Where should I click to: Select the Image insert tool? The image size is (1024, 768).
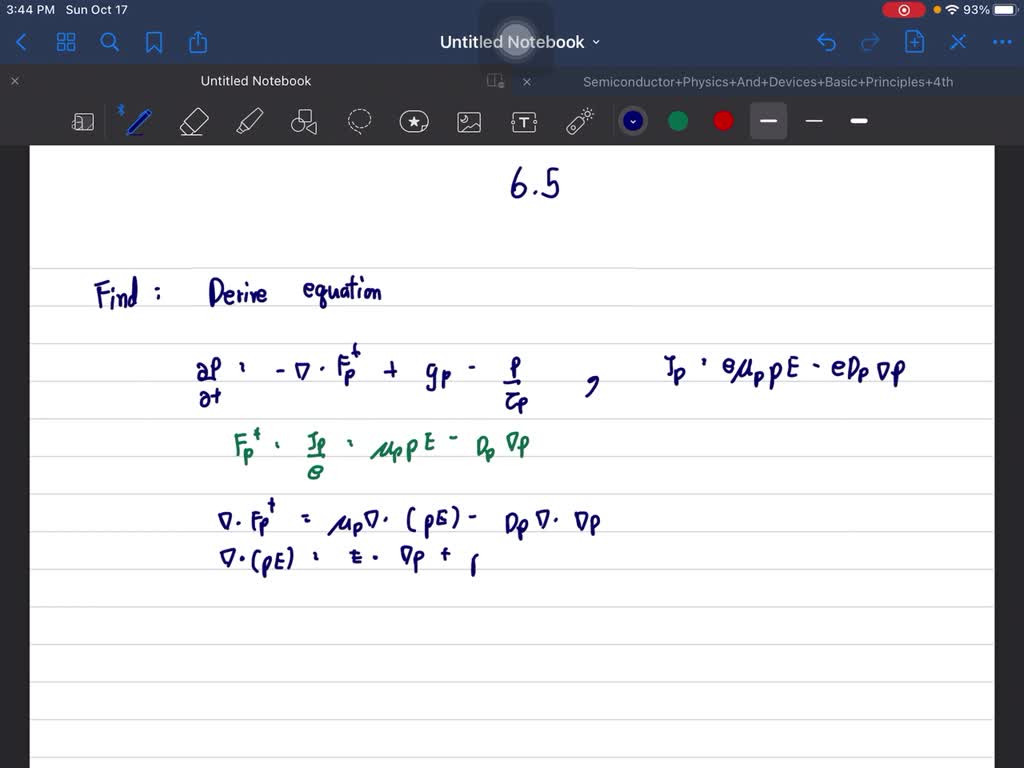(x=468, y=122)
